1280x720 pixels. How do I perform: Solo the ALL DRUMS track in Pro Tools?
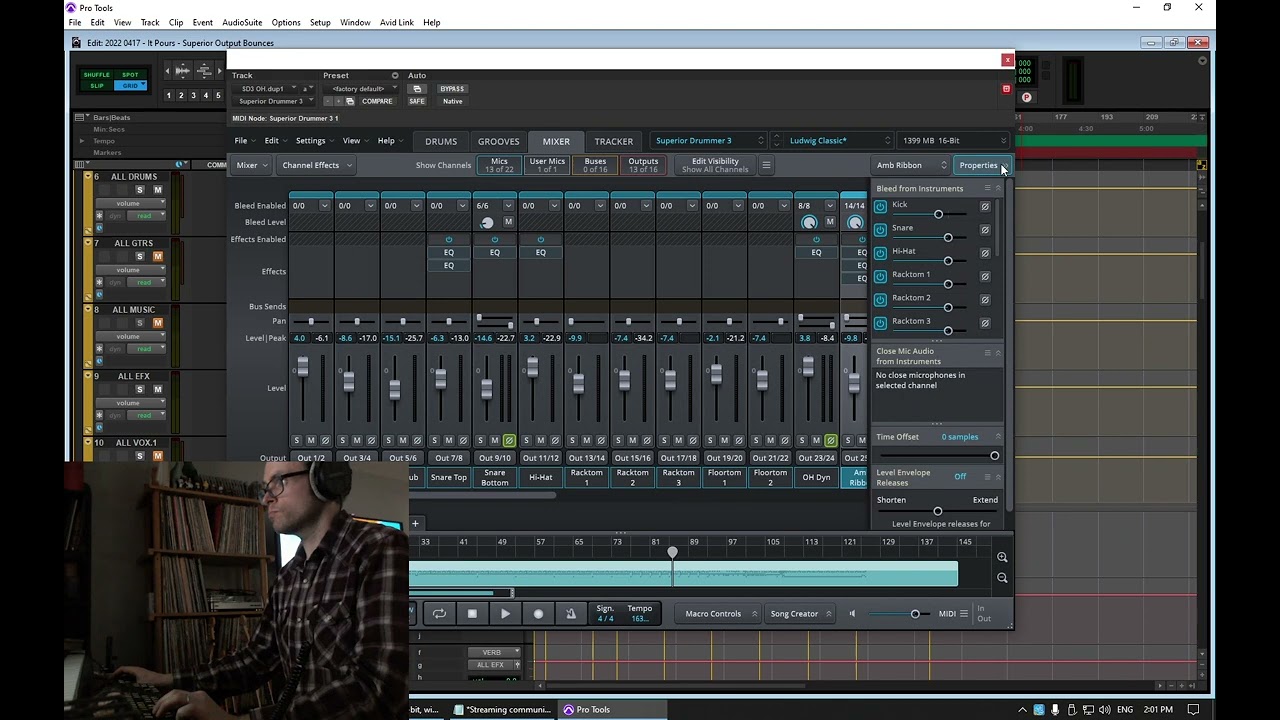(x=140, y=190)
